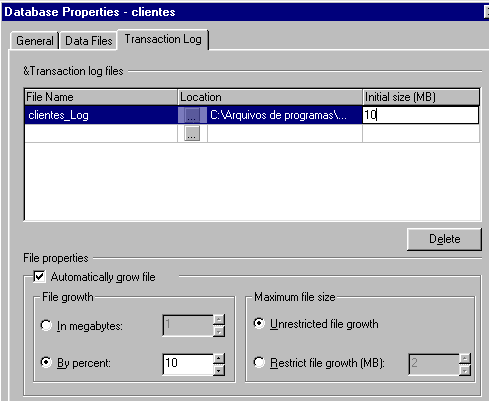
Task: Click the In megabytes spinner down arrow
Action: point(219,331)
